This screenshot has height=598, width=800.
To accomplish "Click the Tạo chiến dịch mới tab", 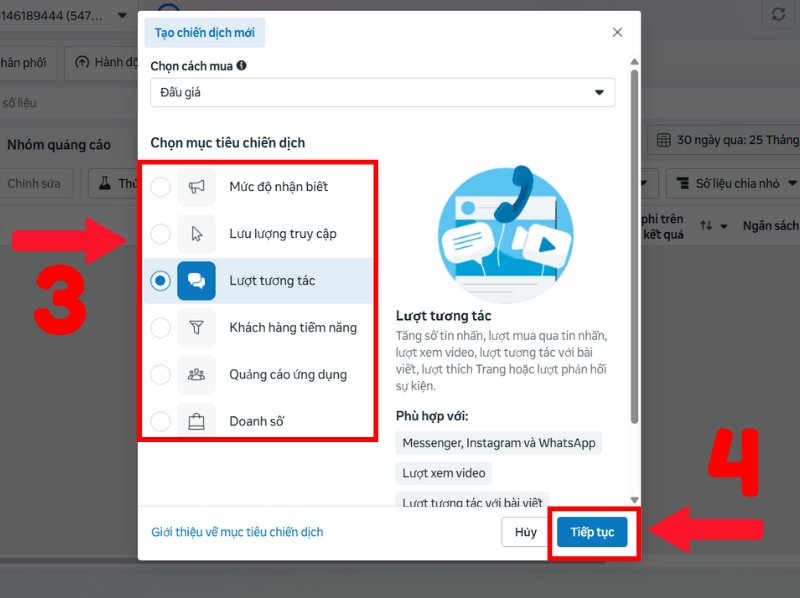I will point(205,33).
